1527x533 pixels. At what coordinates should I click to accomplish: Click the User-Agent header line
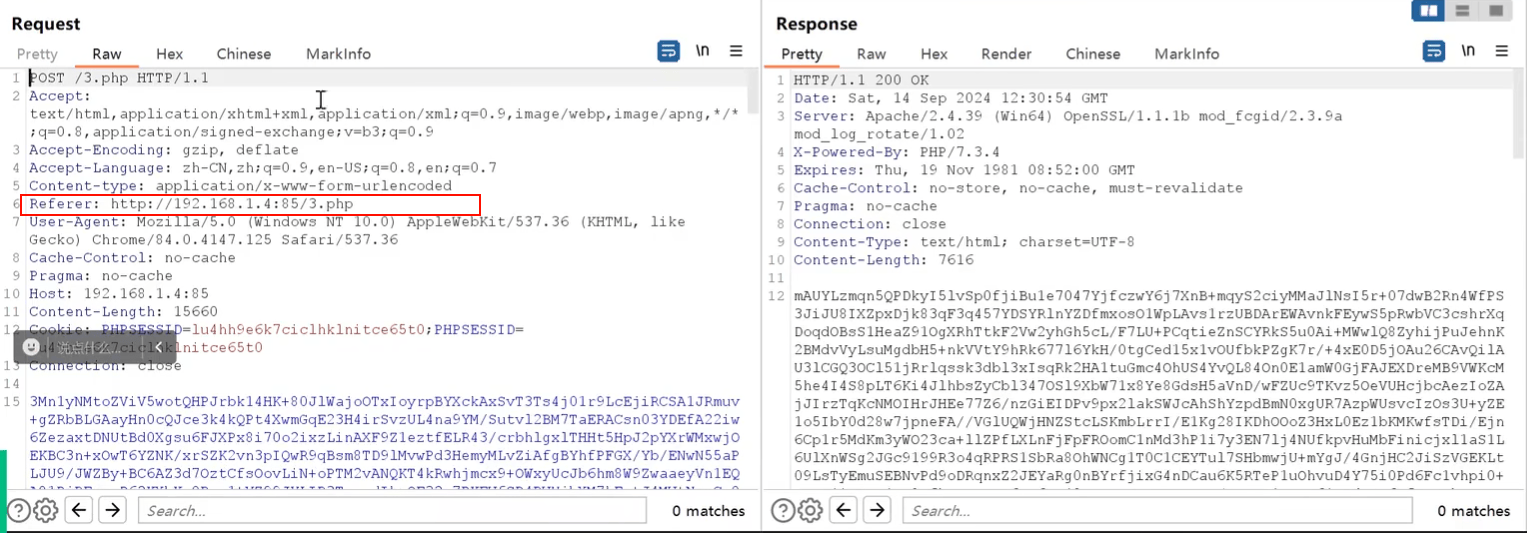[x=357, y=231]
